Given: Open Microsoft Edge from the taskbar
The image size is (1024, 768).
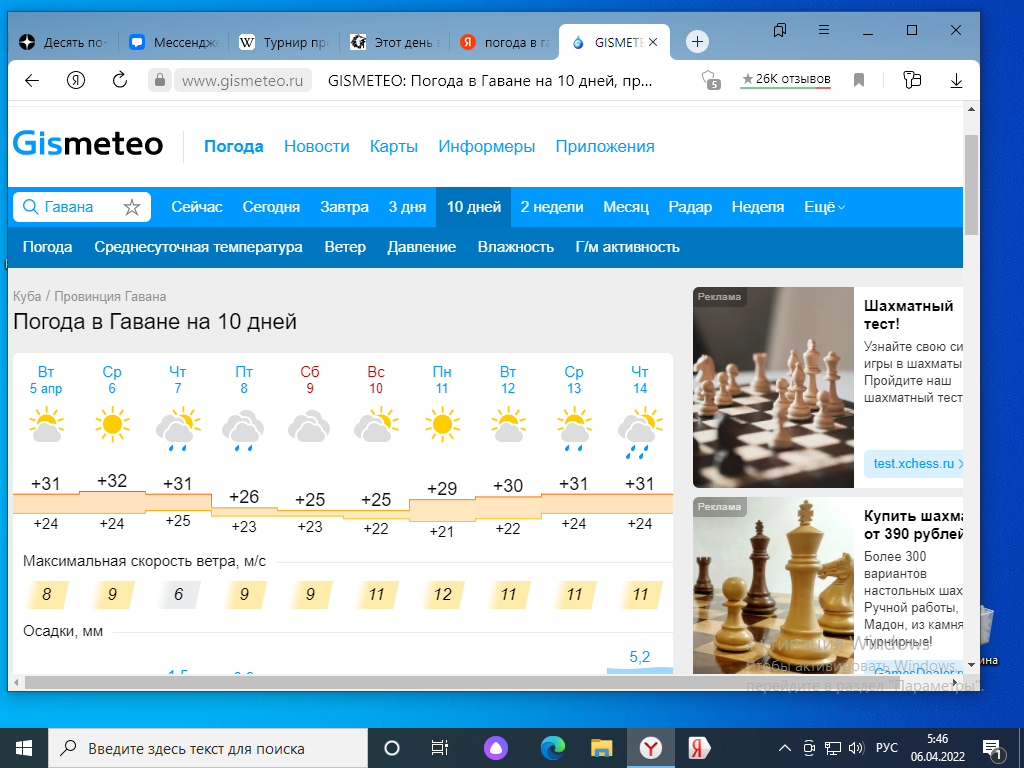Looking at the screenshot, I should pos(552,748).
